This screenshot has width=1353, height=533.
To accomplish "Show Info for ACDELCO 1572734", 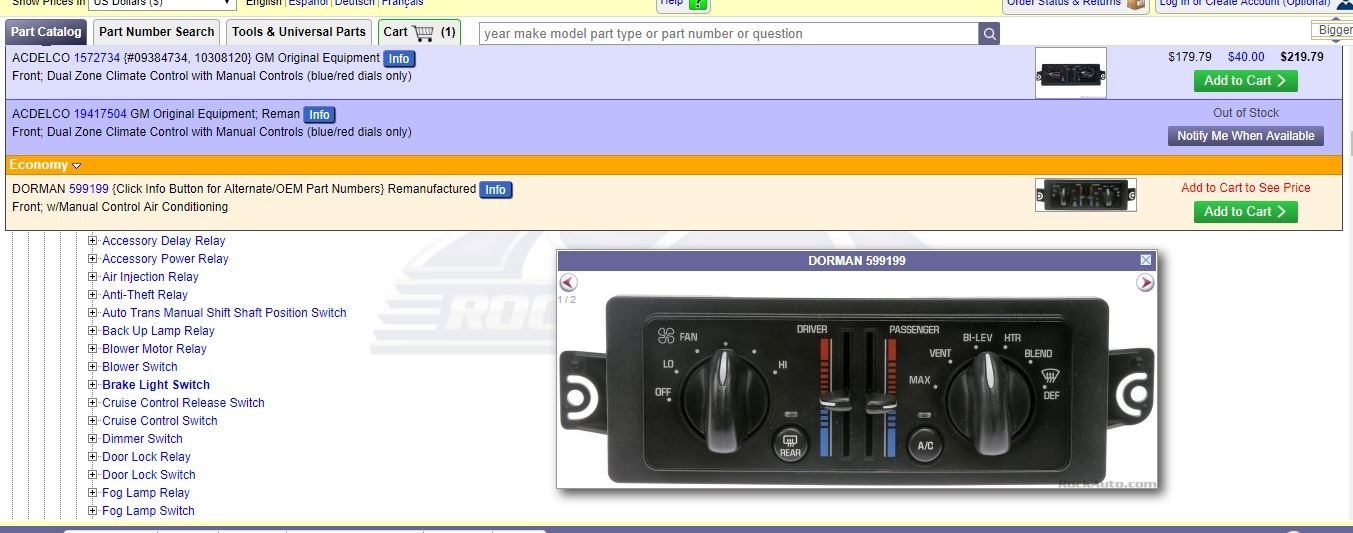I will pyautogui.click(x=398, y=59).
